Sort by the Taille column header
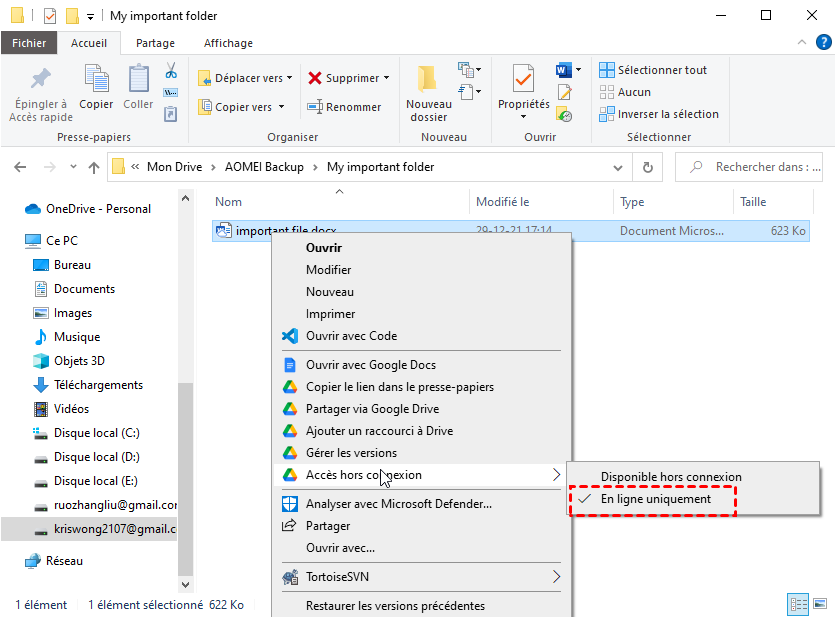 753,202
